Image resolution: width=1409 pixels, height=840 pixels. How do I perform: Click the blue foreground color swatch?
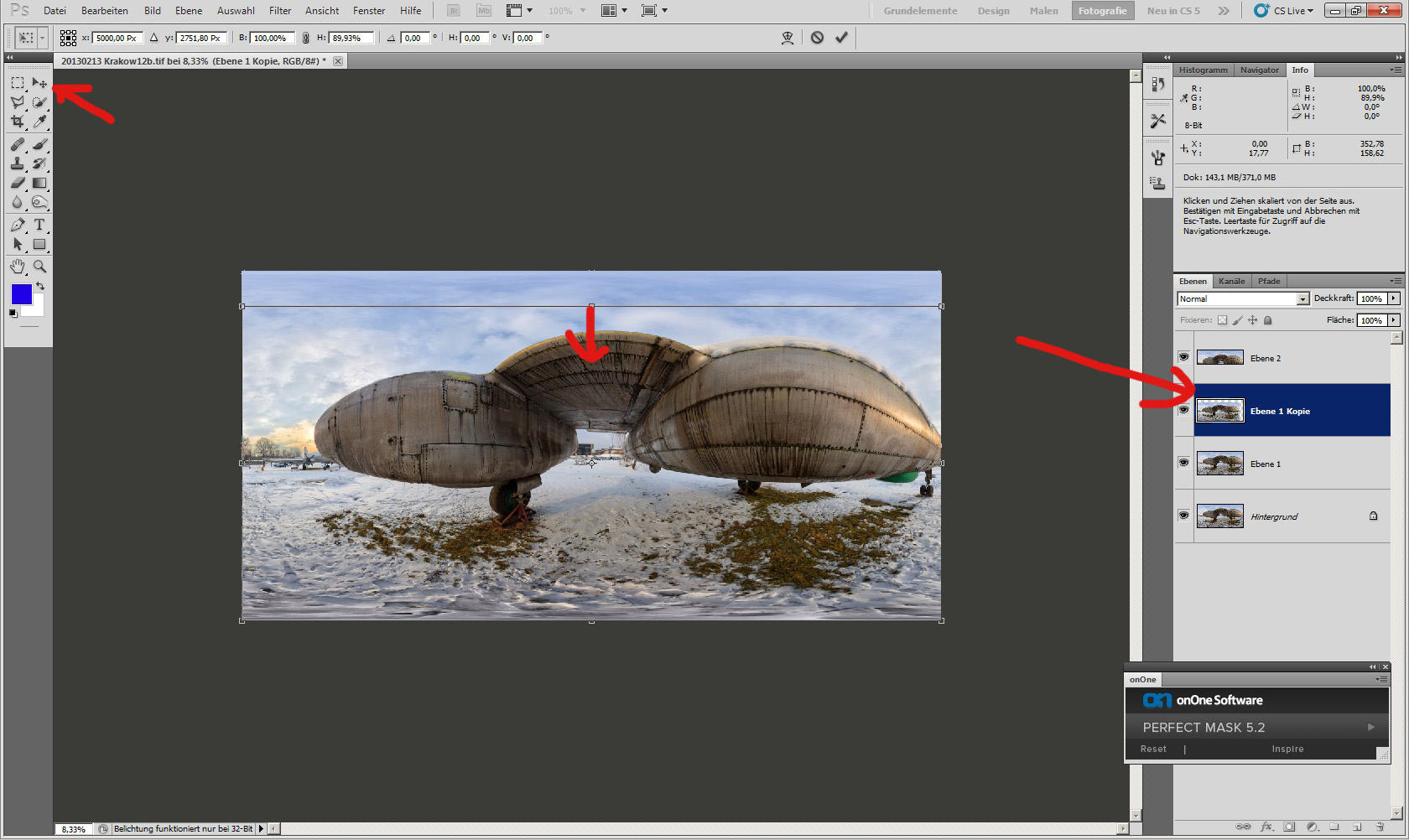pyautogui.click(x=21, y=293)
